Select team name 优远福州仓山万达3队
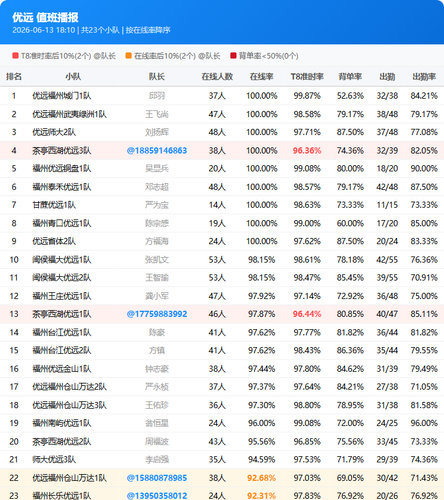444x500 pixels. (x=69, y=405)
